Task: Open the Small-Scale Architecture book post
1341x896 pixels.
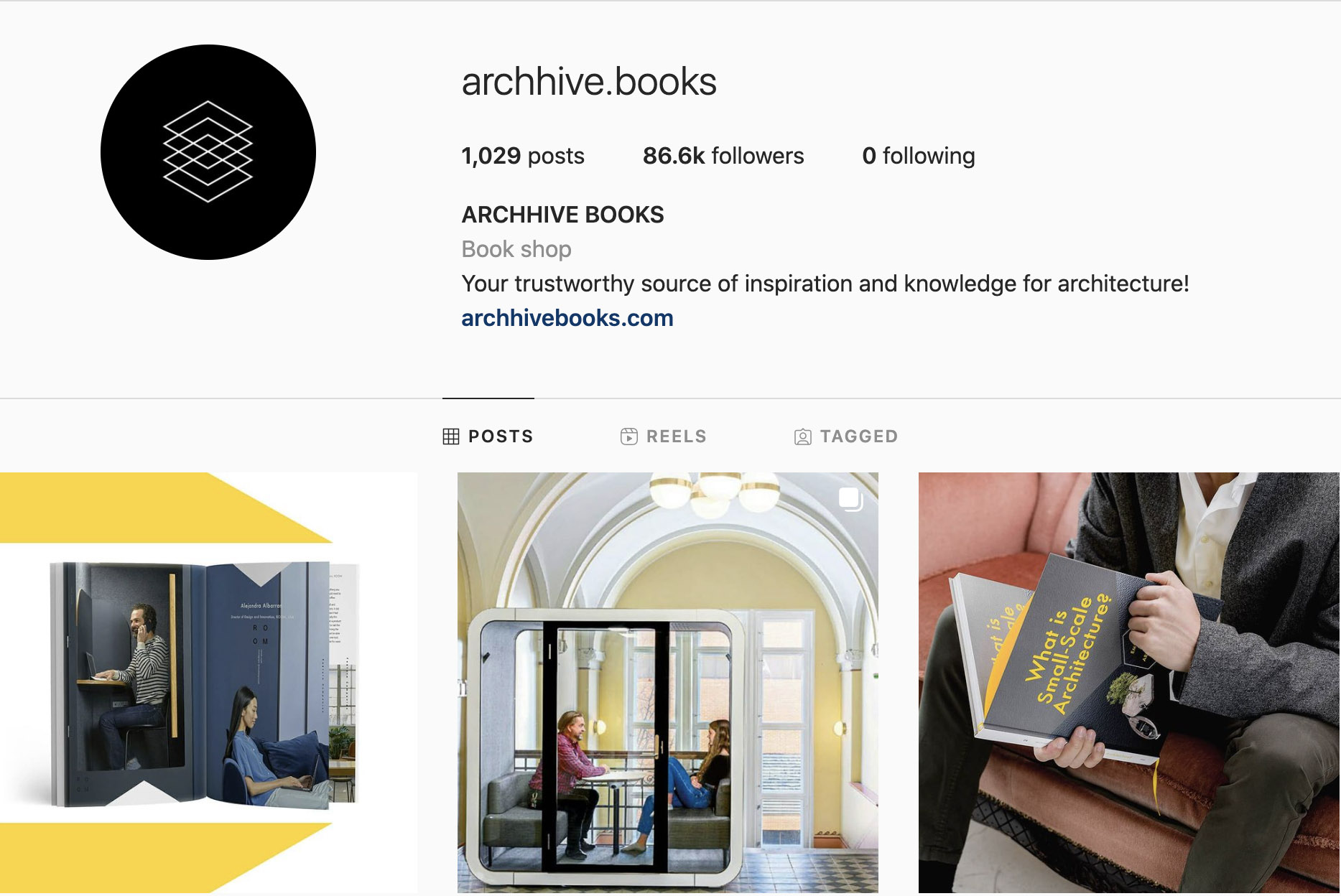Action: click(x=1129, y=683)
